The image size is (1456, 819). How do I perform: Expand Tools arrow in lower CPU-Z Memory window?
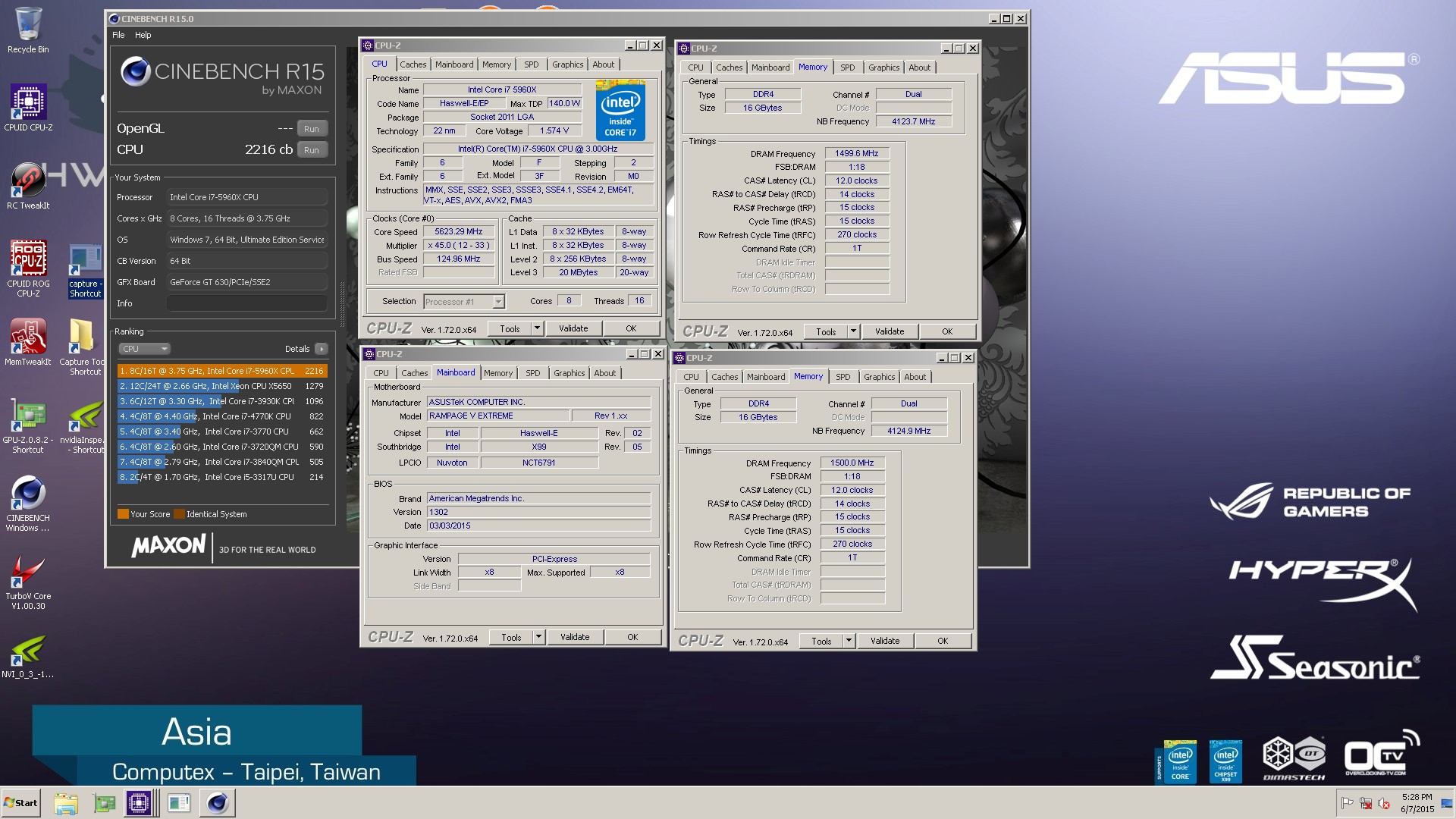tap(849, 641)
